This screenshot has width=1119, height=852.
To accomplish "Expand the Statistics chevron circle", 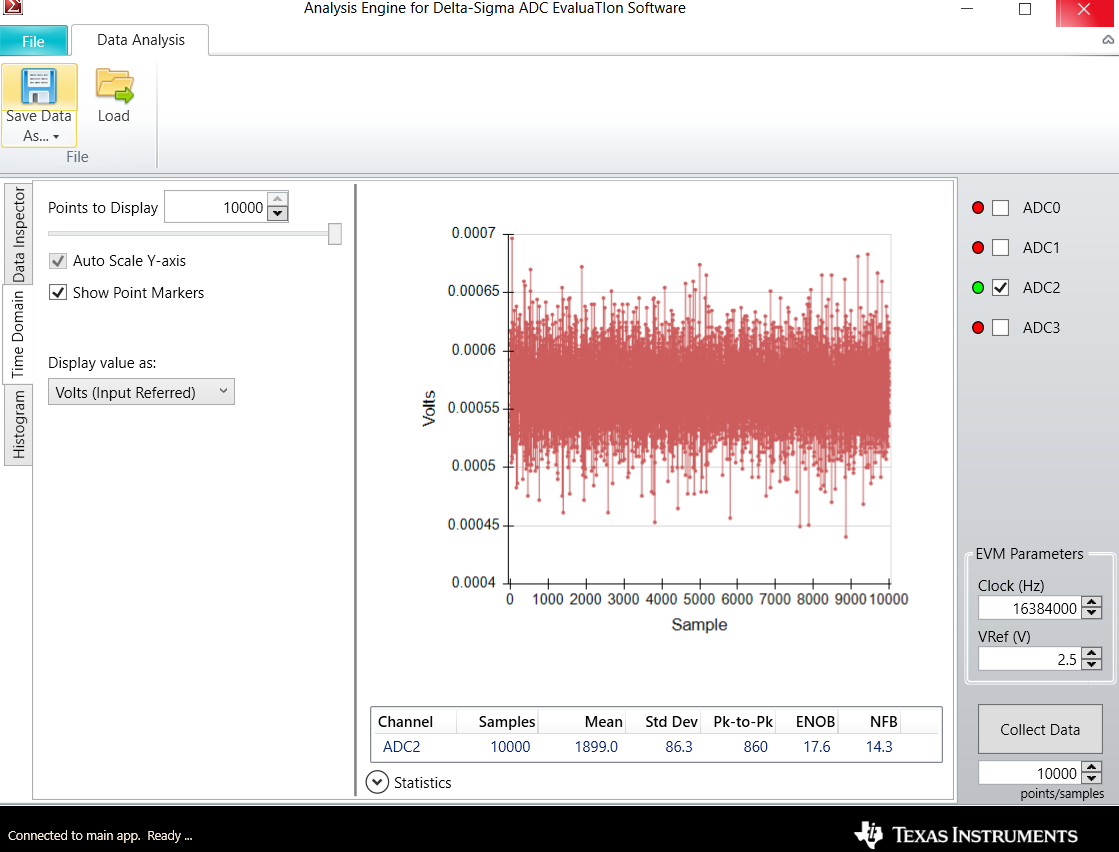I will click(x=377, y=782).
